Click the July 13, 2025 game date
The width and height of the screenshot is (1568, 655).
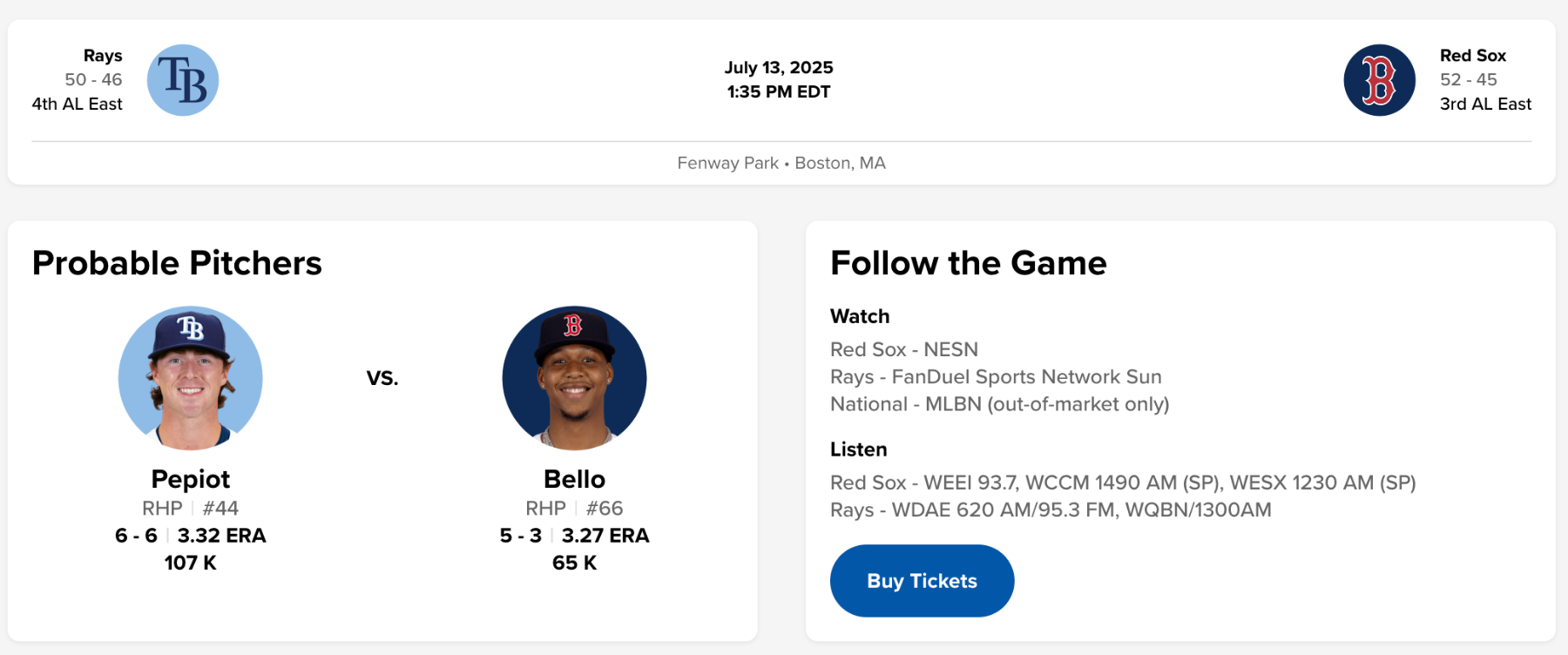click(x=779, y=68)
